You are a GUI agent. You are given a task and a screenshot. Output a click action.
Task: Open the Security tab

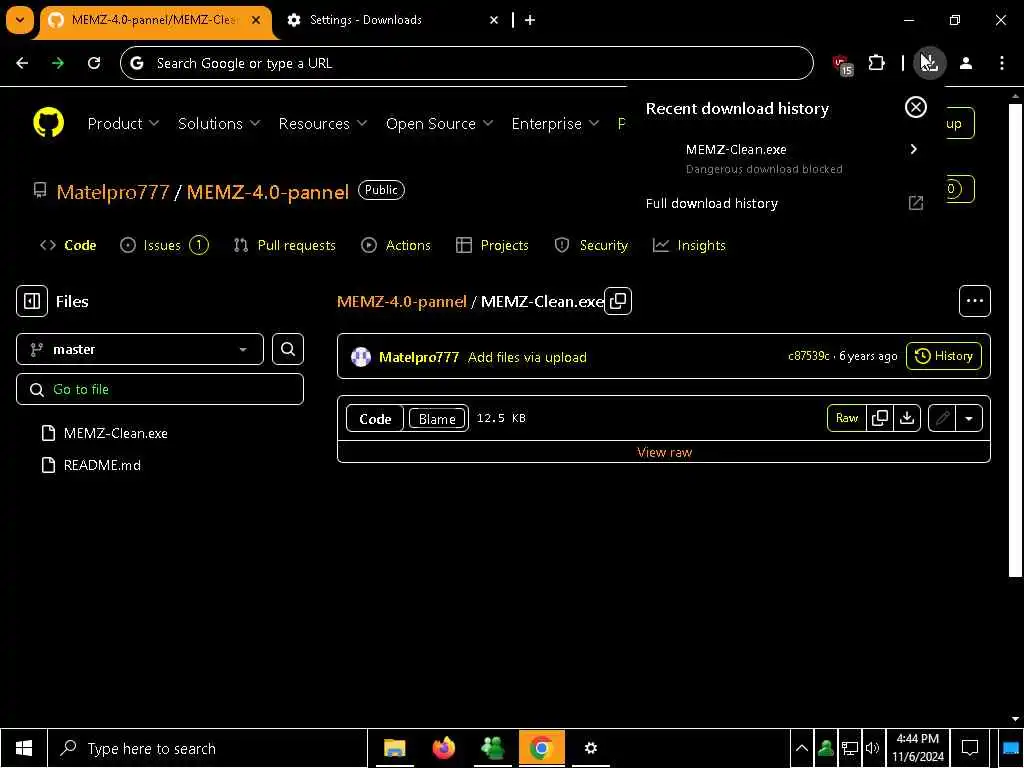point(591,246)
